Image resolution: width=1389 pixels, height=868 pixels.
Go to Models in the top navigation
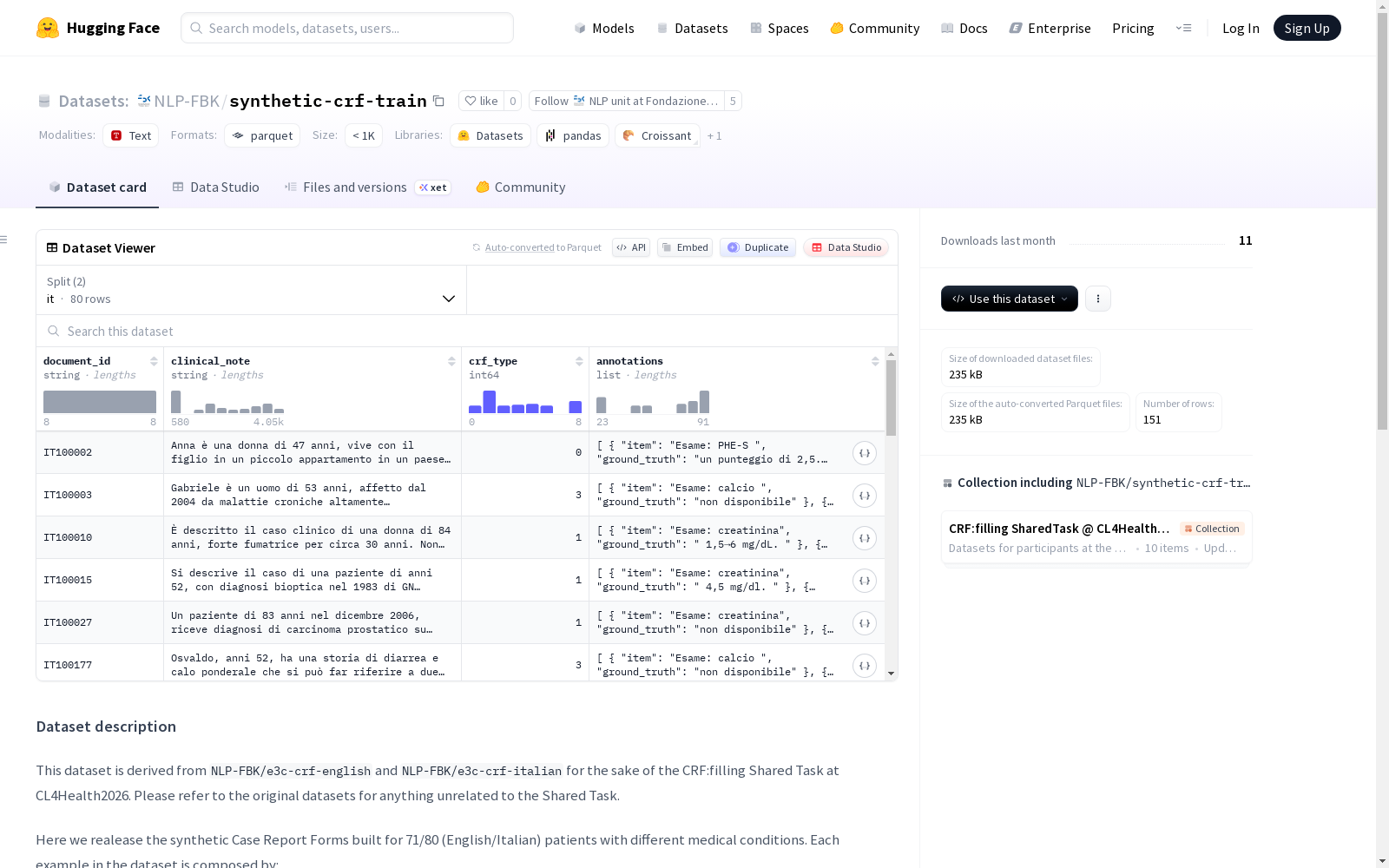pyautogui.click(x=604, y=28)
